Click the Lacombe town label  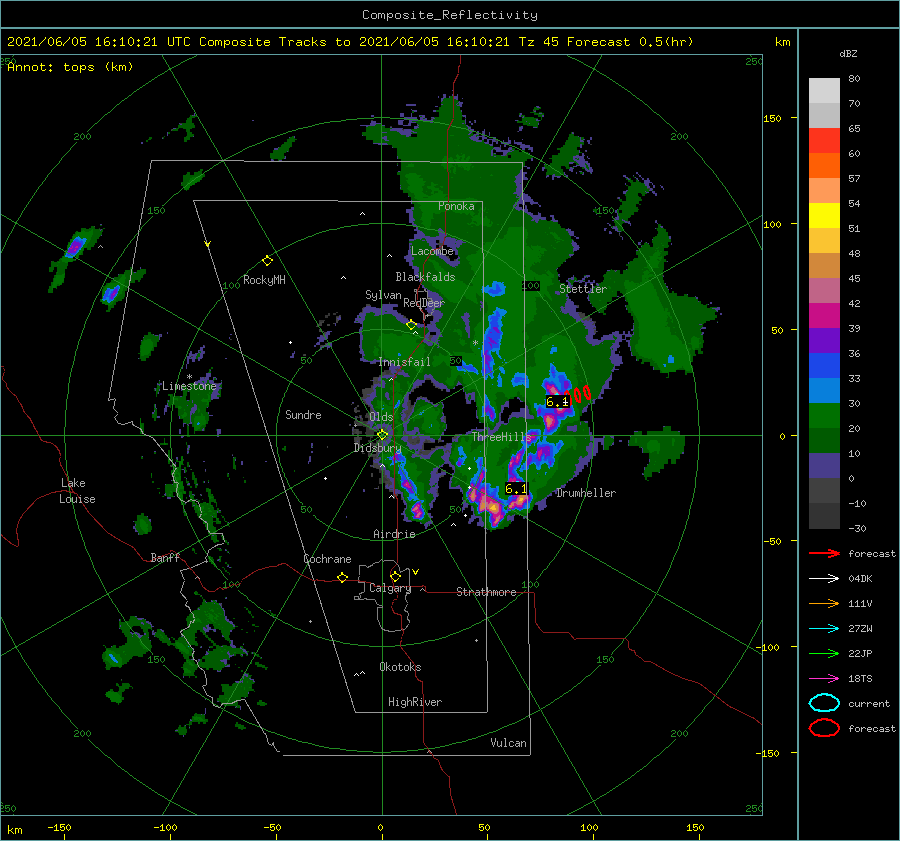click(432, 251)
